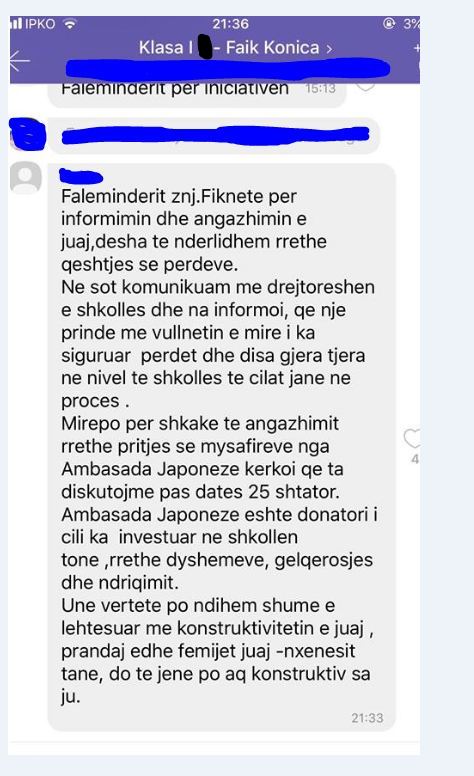Tap the back arrow in chat header
Screen dimensions: 474x776
(x=20, y=61)
